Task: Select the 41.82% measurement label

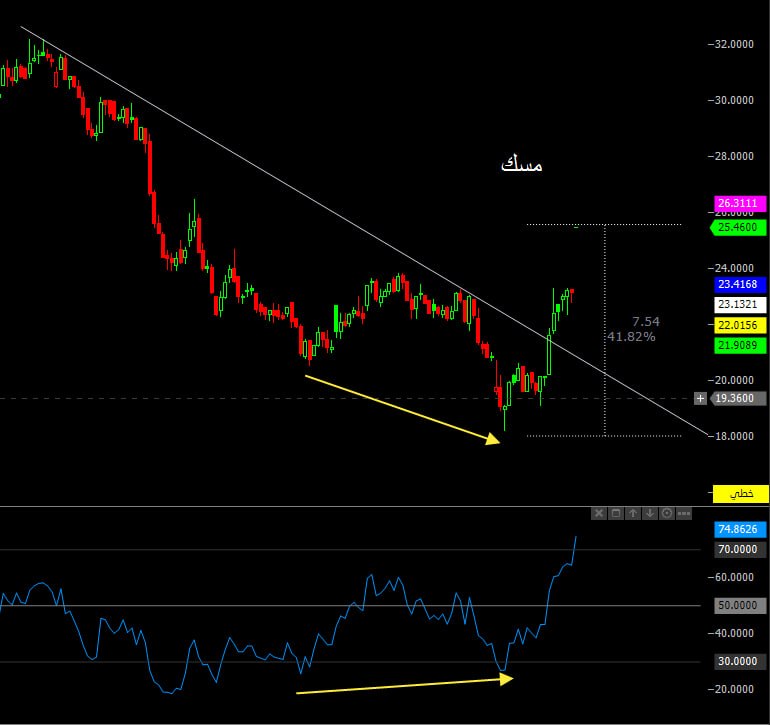Action: click(631, 337)
